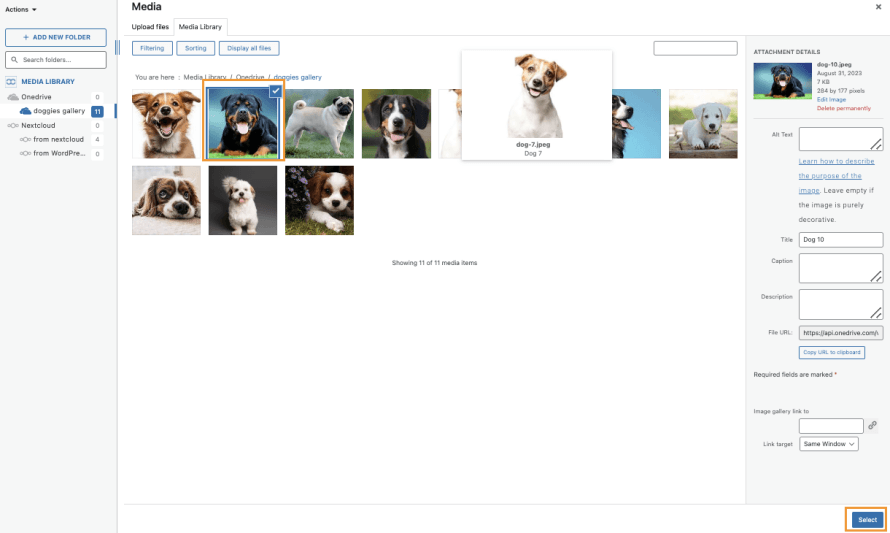This screenshot has height=533, width=890.
Task: Click Onedrive in the breadcrumb path
Action: click(x=250, y=77)
